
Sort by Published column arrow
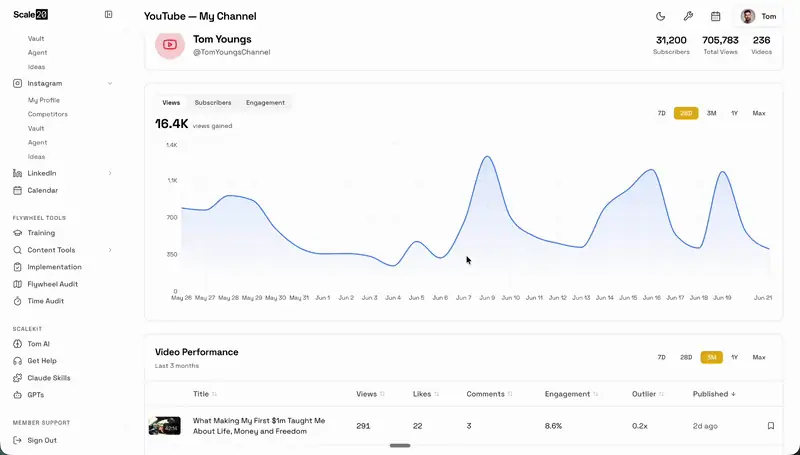[x=734, y=394]
